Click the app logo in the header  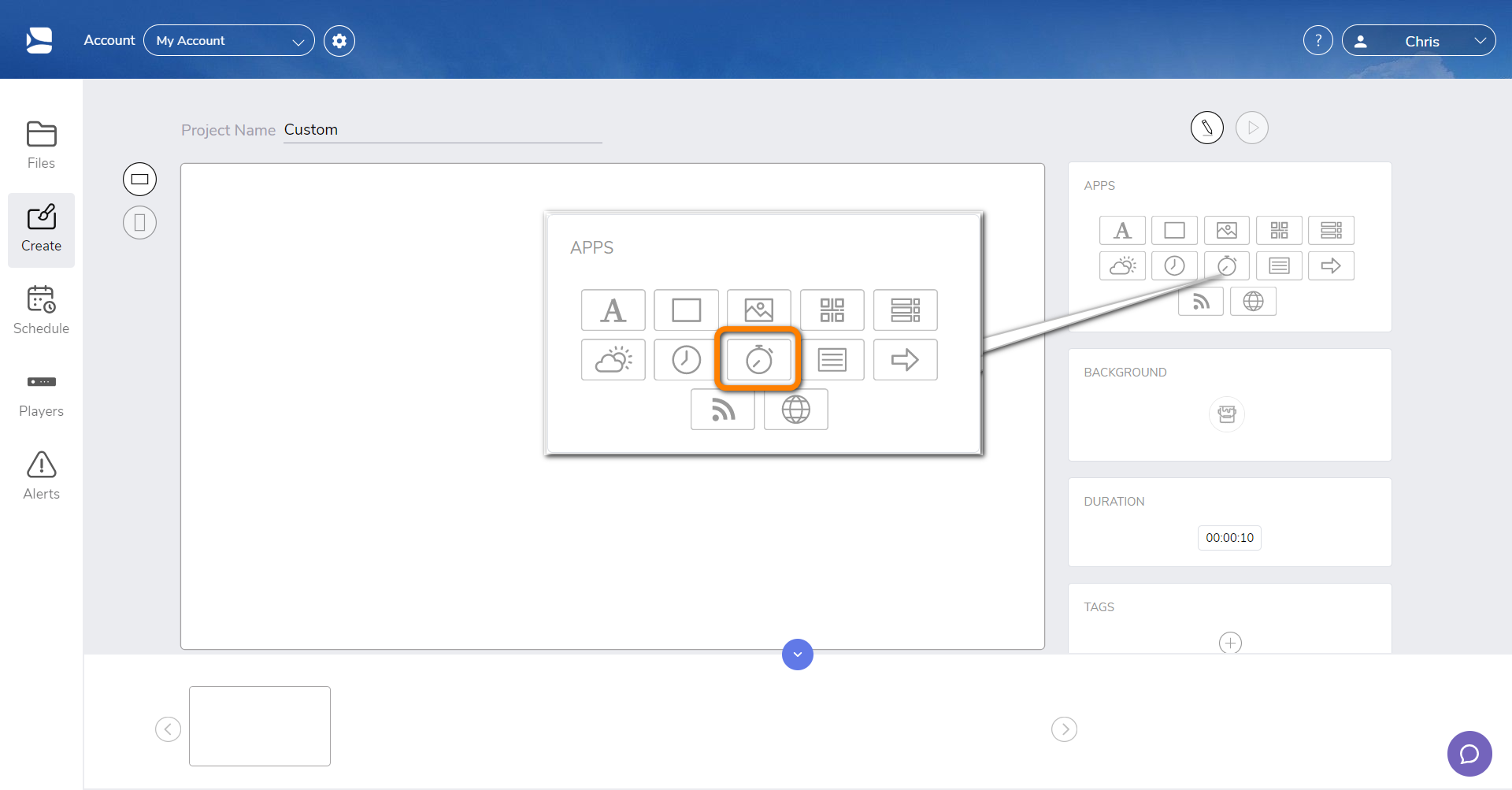[x=39, y=40]
